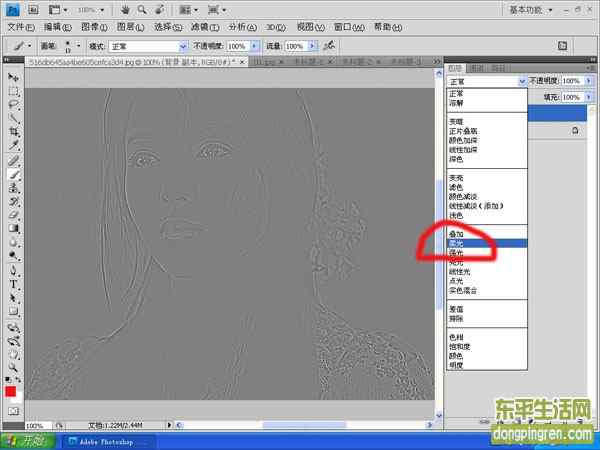The image size is (600, 450).
Task: Select the Crop tool
Action: (14, 132)
